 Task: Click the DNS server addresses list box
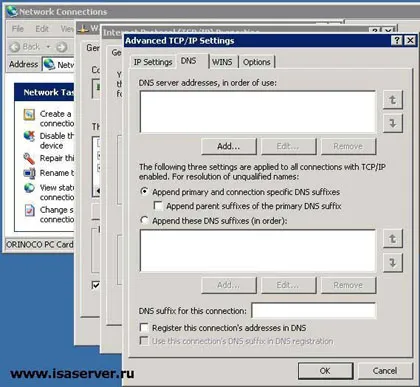pos(258,112)
